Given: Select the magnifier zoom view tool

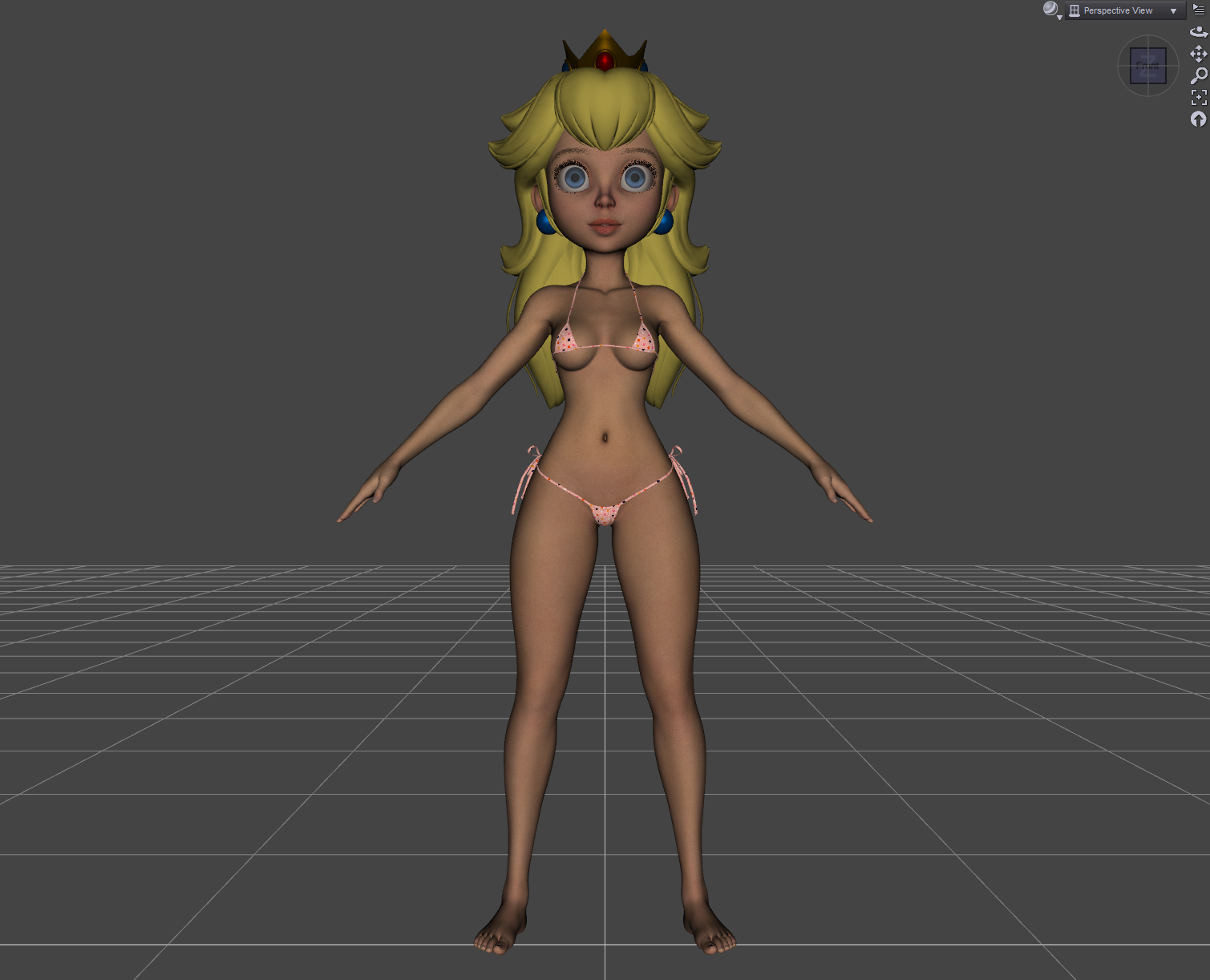Looking at the screenshot, I should click(1199, 75).
